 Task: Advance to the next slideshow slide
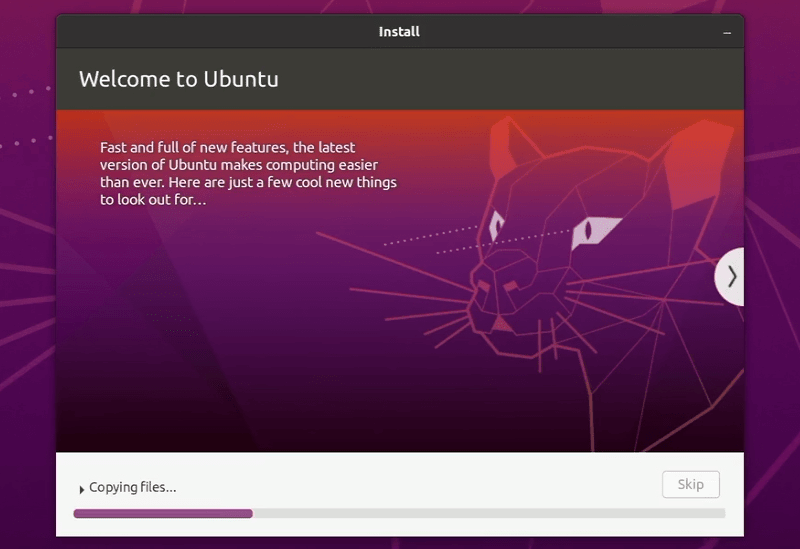pyautogui.click(x=731, y=276)
